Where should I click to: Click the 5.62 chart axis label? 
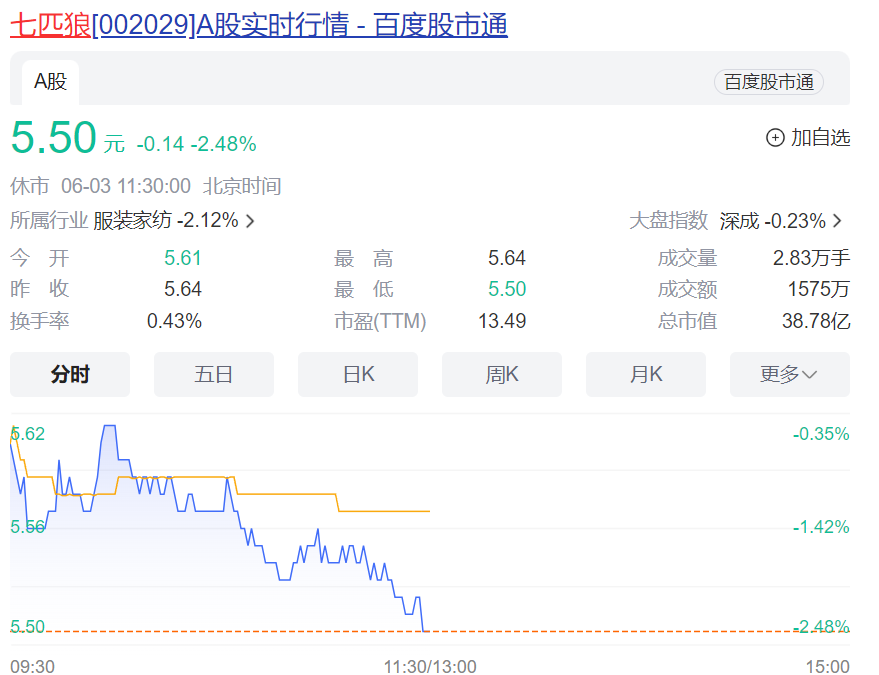tap(28, 433)
